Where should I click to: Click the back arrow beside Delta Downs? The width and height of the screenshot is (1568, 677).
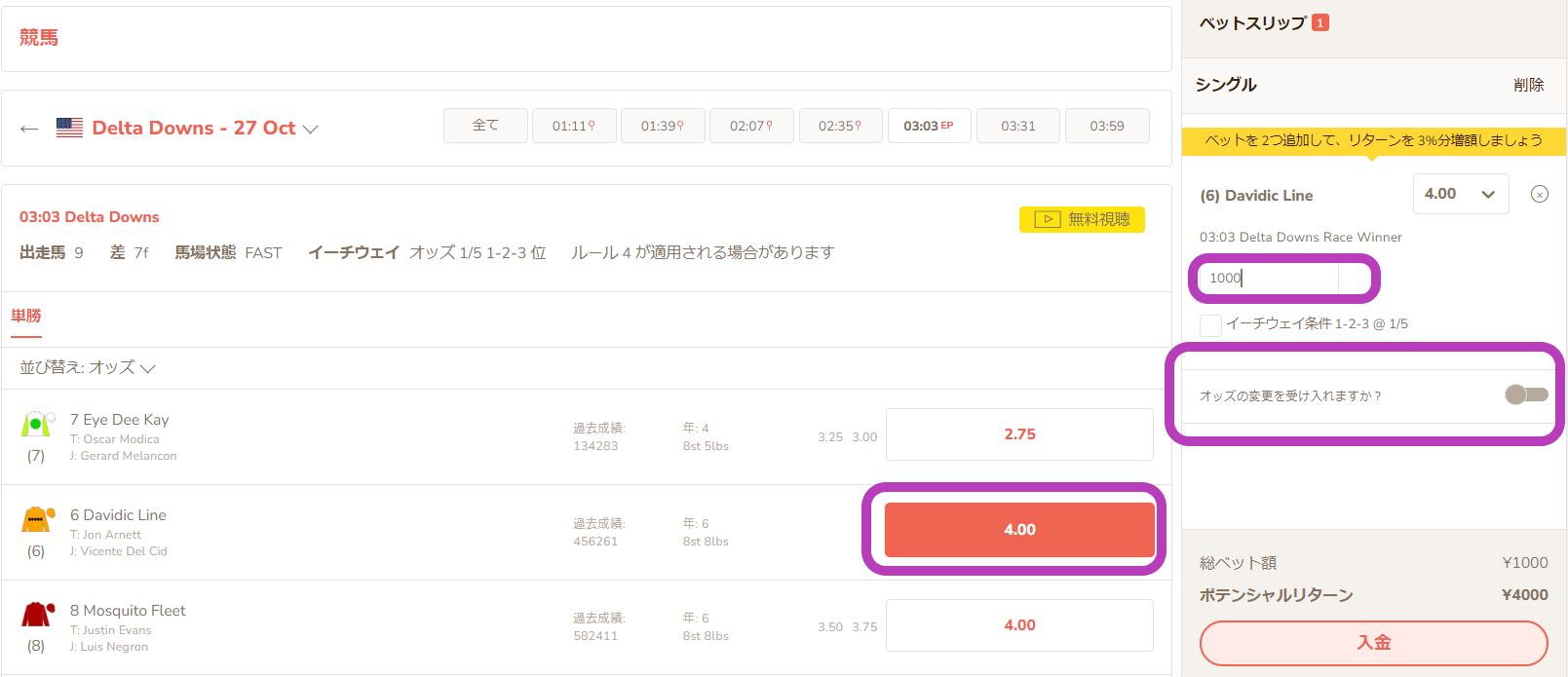(x=29, y=129)
